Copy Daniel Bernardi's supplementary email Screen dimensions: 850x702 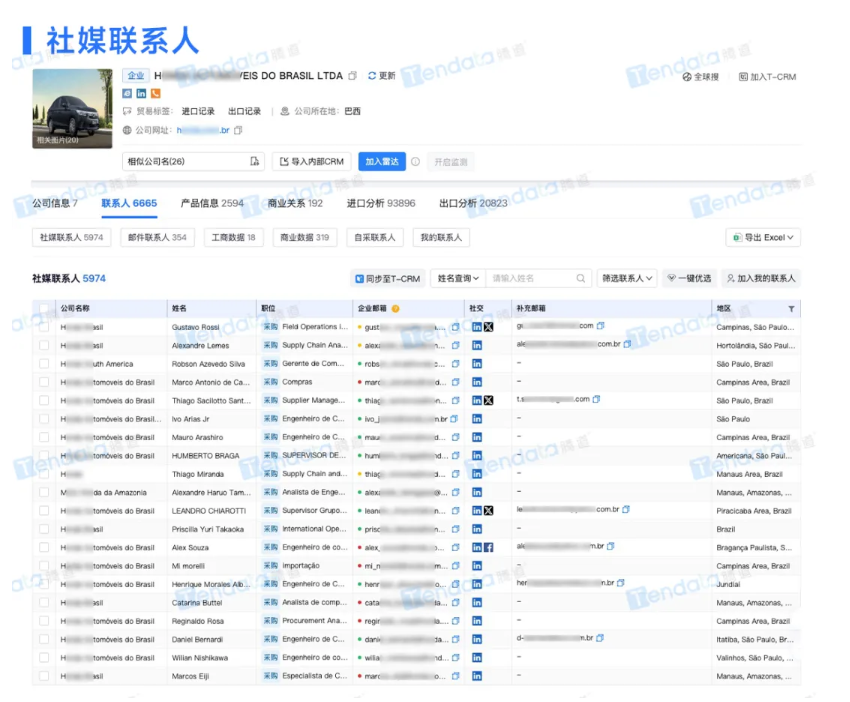pyautogui.click(x=600, y=638)
